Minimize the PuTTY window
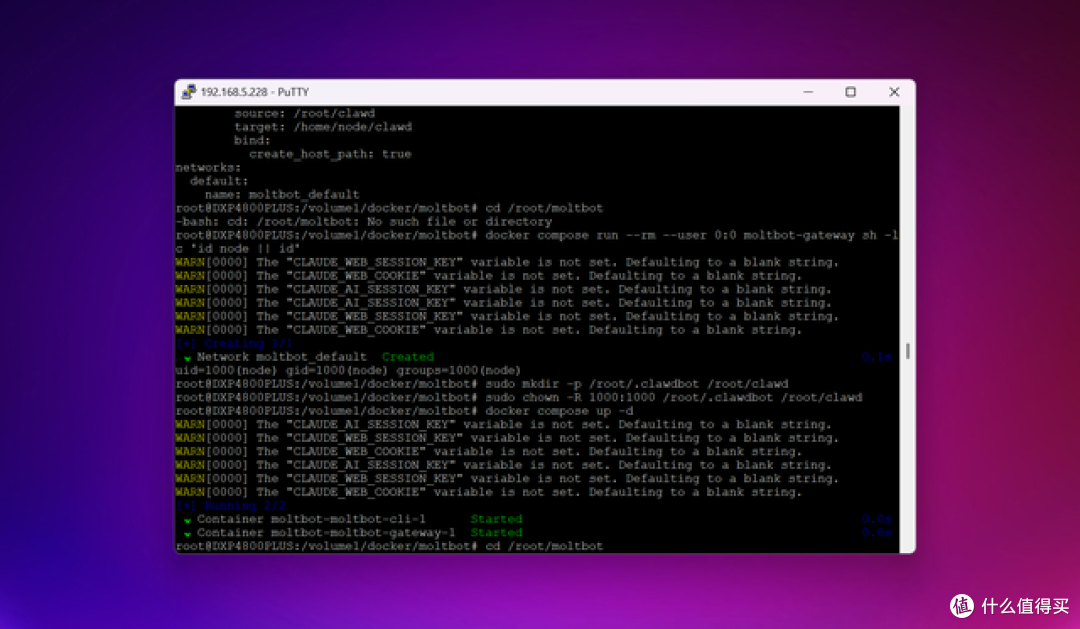The height and width of the screenshot is (629, 1080). pos(808,92)
